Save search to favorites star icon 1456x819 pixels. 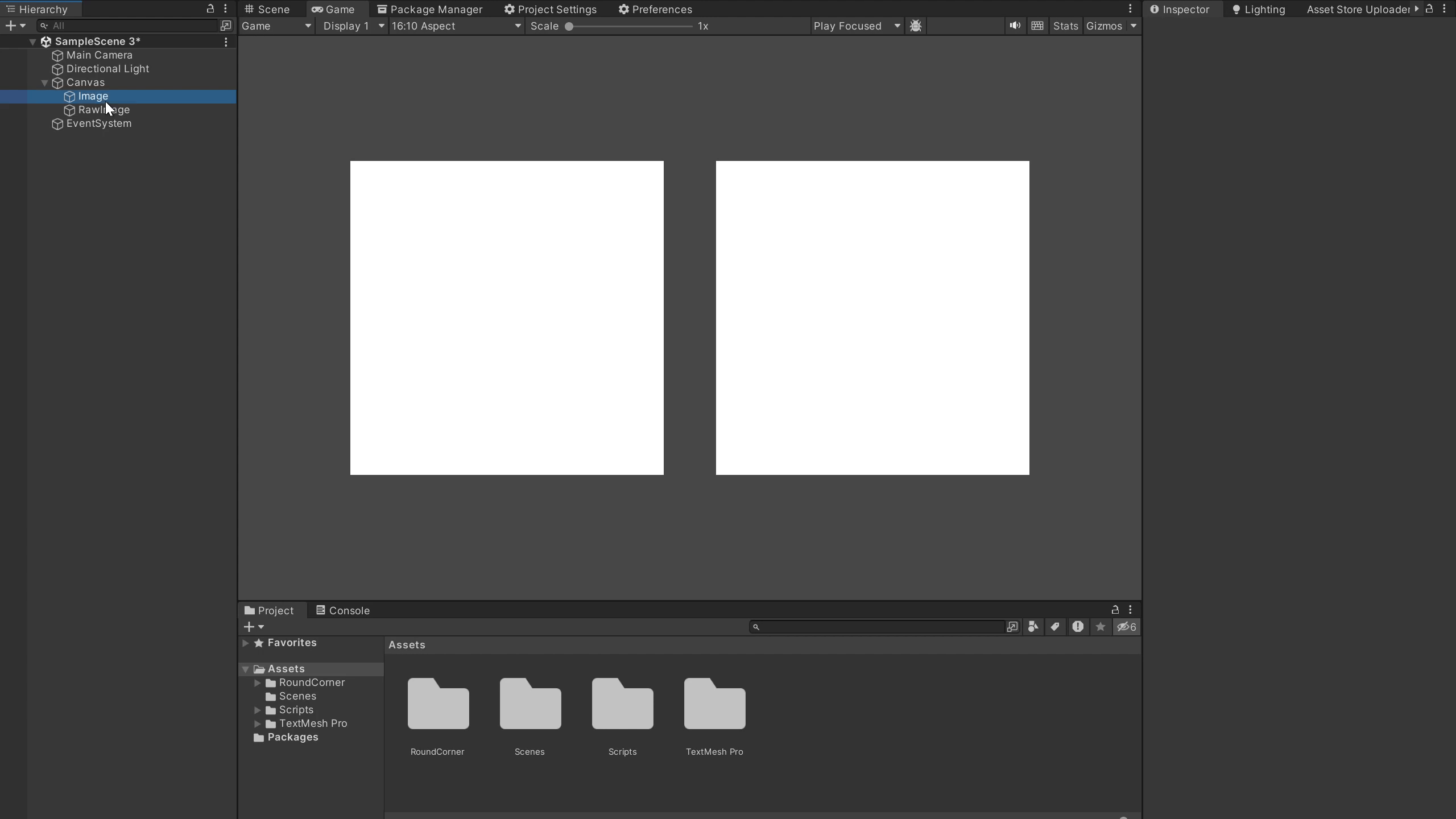[x=1101, y=627]
